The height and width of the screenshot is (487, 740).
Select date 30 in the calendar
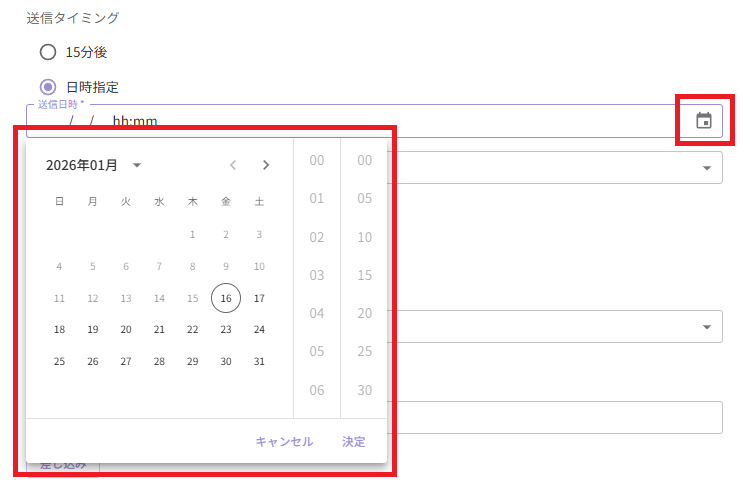pyautogui.click(x=226, y=361)
